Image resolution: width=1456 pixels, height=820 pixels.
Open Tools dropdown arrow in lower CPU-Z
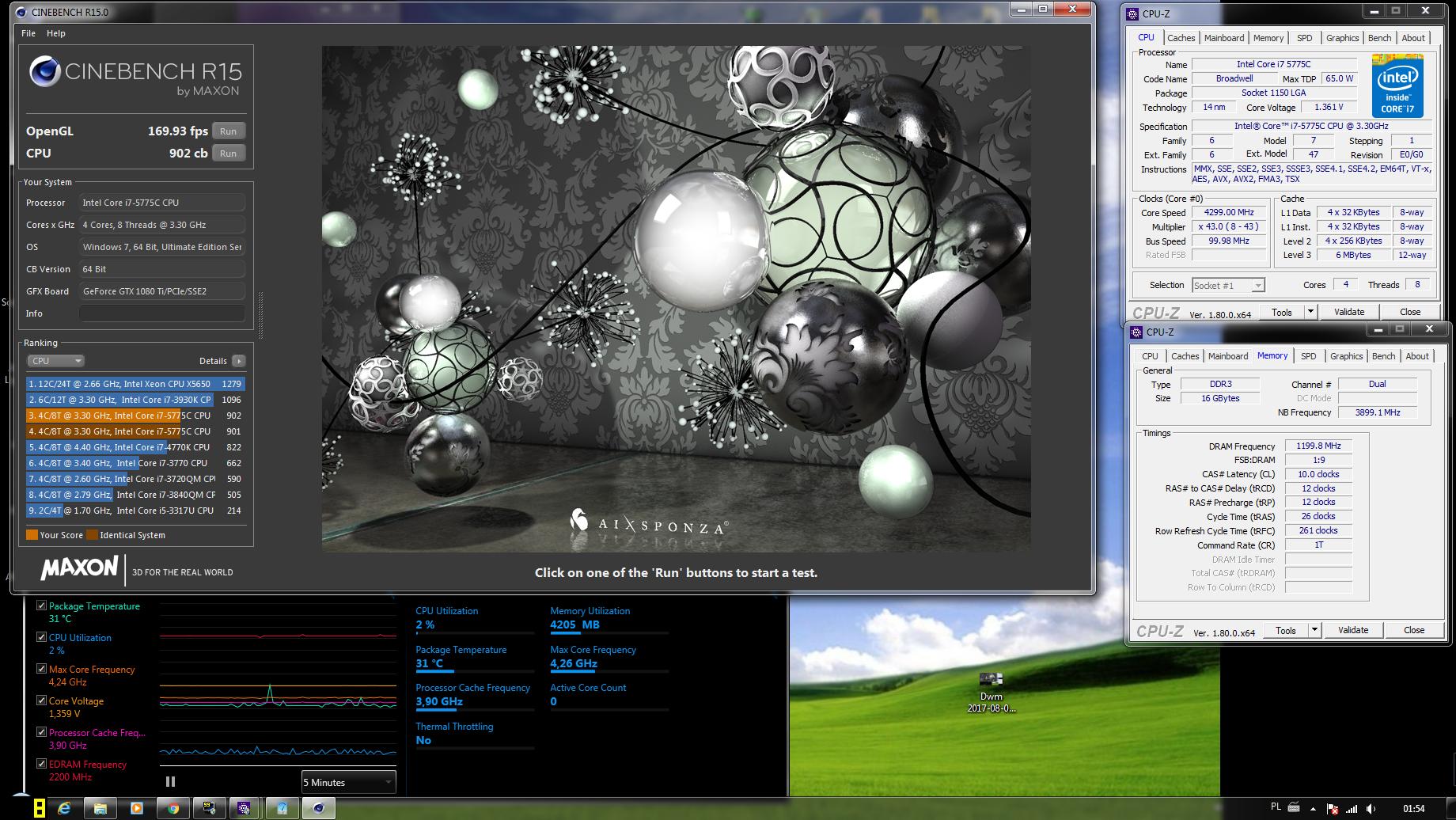1314,630
